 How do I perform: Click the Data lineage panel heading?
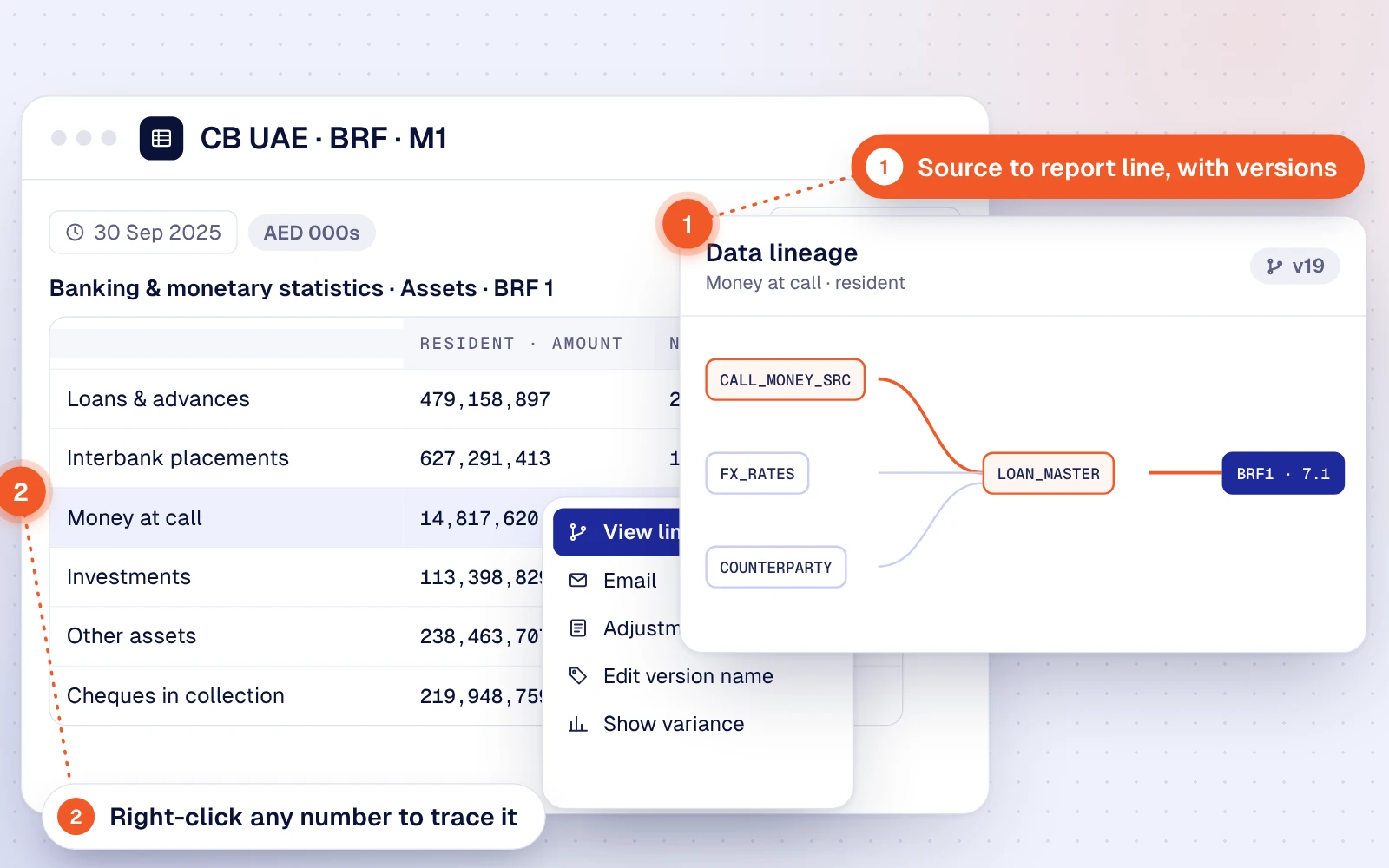pyautogui.click(x=781, y=253)
